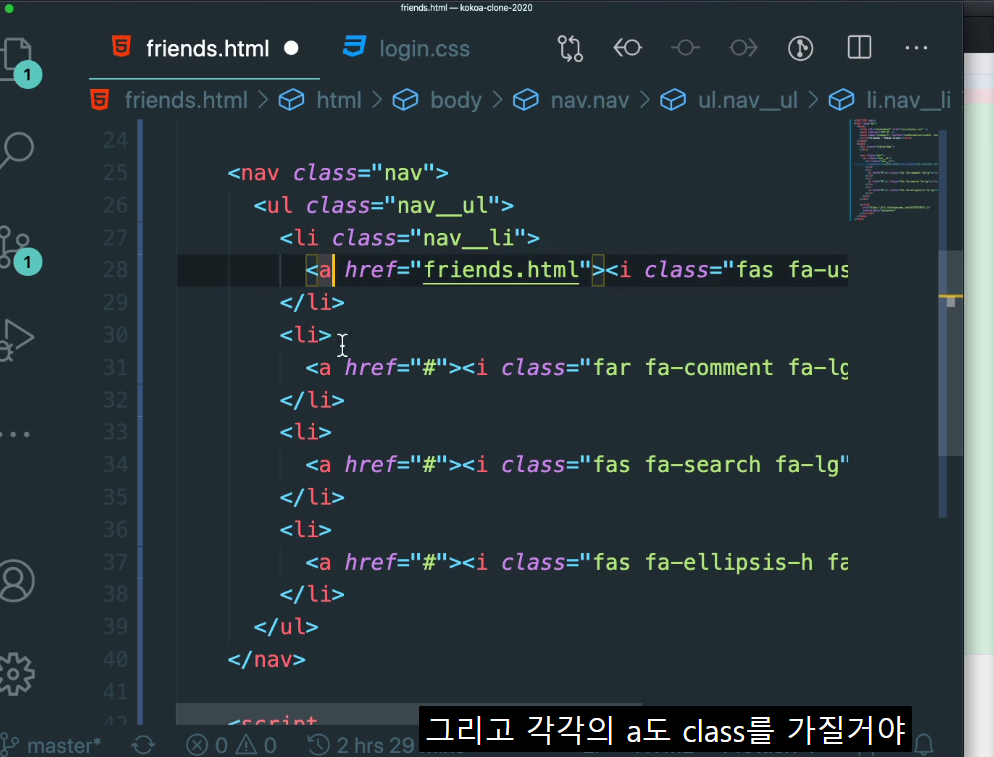The image size is (994, 757).
Task: Open the Git graph circular icon
Action: point(801,48)
